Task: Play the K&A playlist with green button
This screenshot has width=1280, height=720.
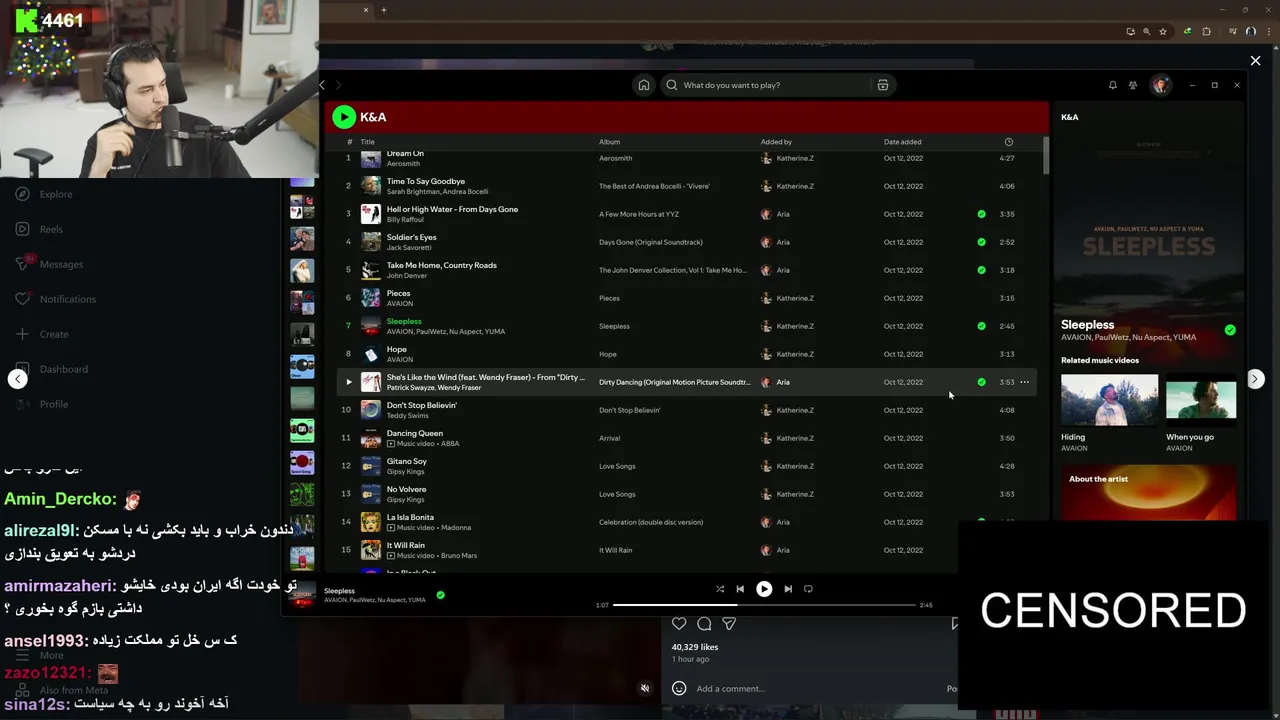Action: pyautogui.click(x=344, y=117)
